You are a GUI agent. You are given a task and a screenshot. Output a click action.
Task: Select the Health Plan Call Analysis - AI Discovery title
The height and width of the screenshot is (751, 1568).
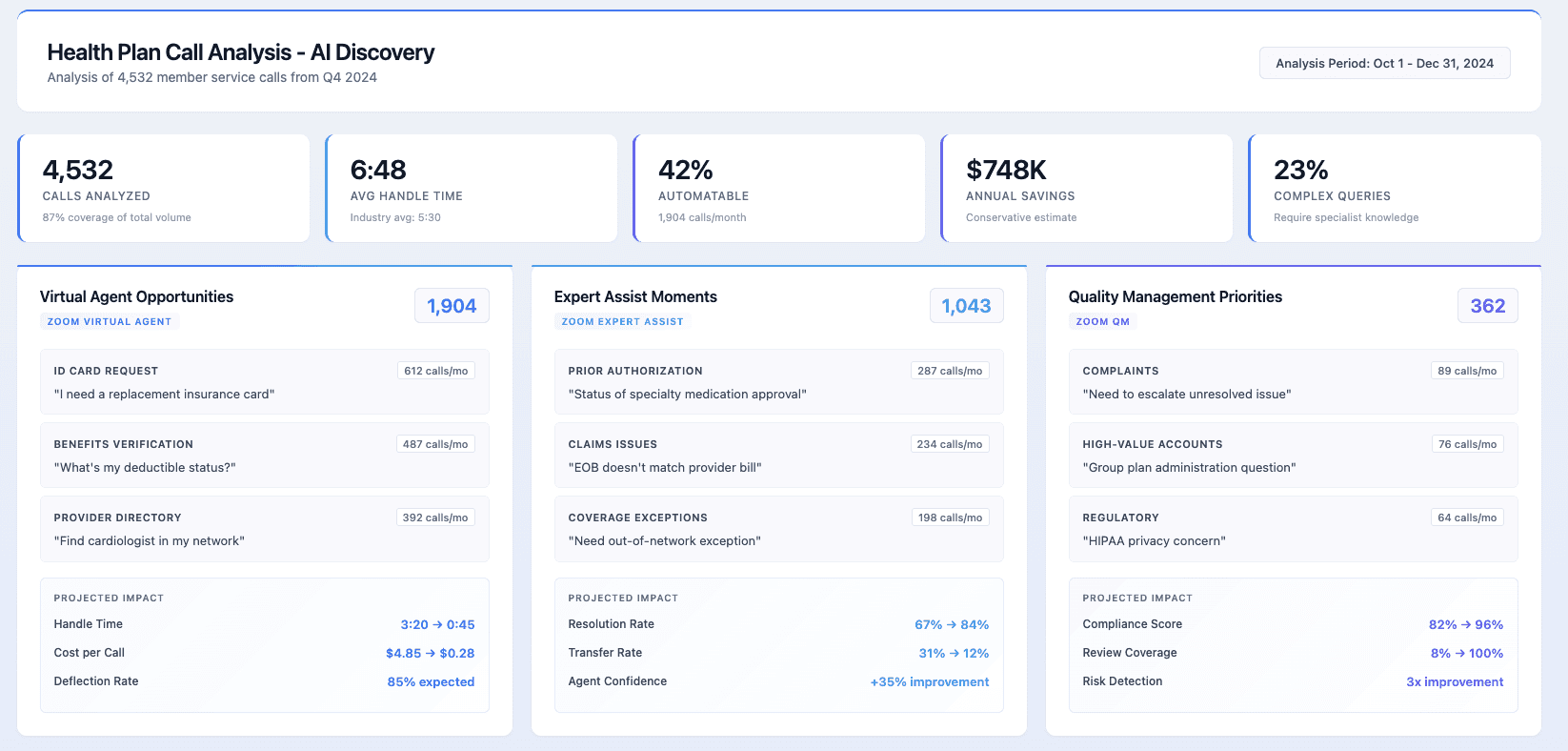pos(241,52)
